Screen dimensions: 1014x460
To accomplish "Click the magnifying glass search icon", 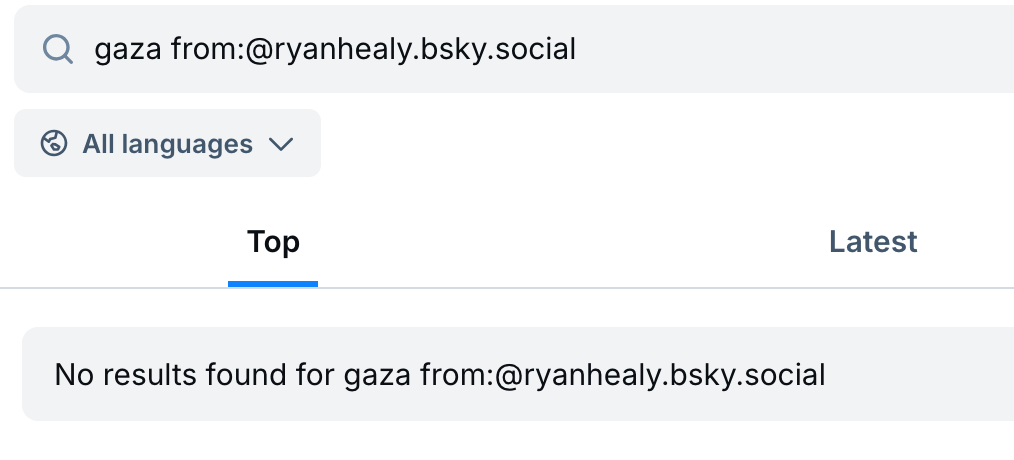I will (58, 49).
